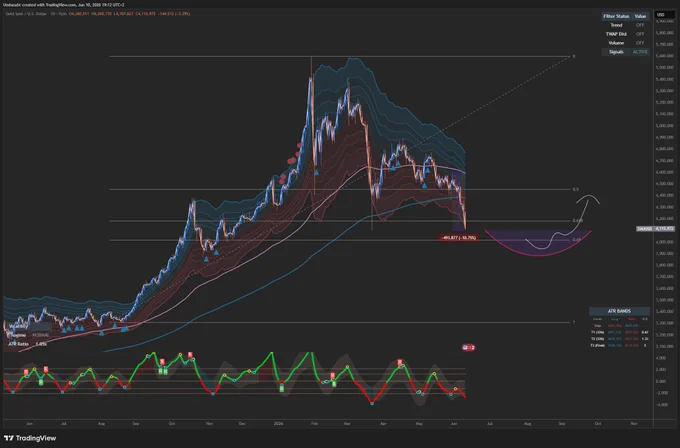
Task: Select the Trend filter row
Action: 625,25
